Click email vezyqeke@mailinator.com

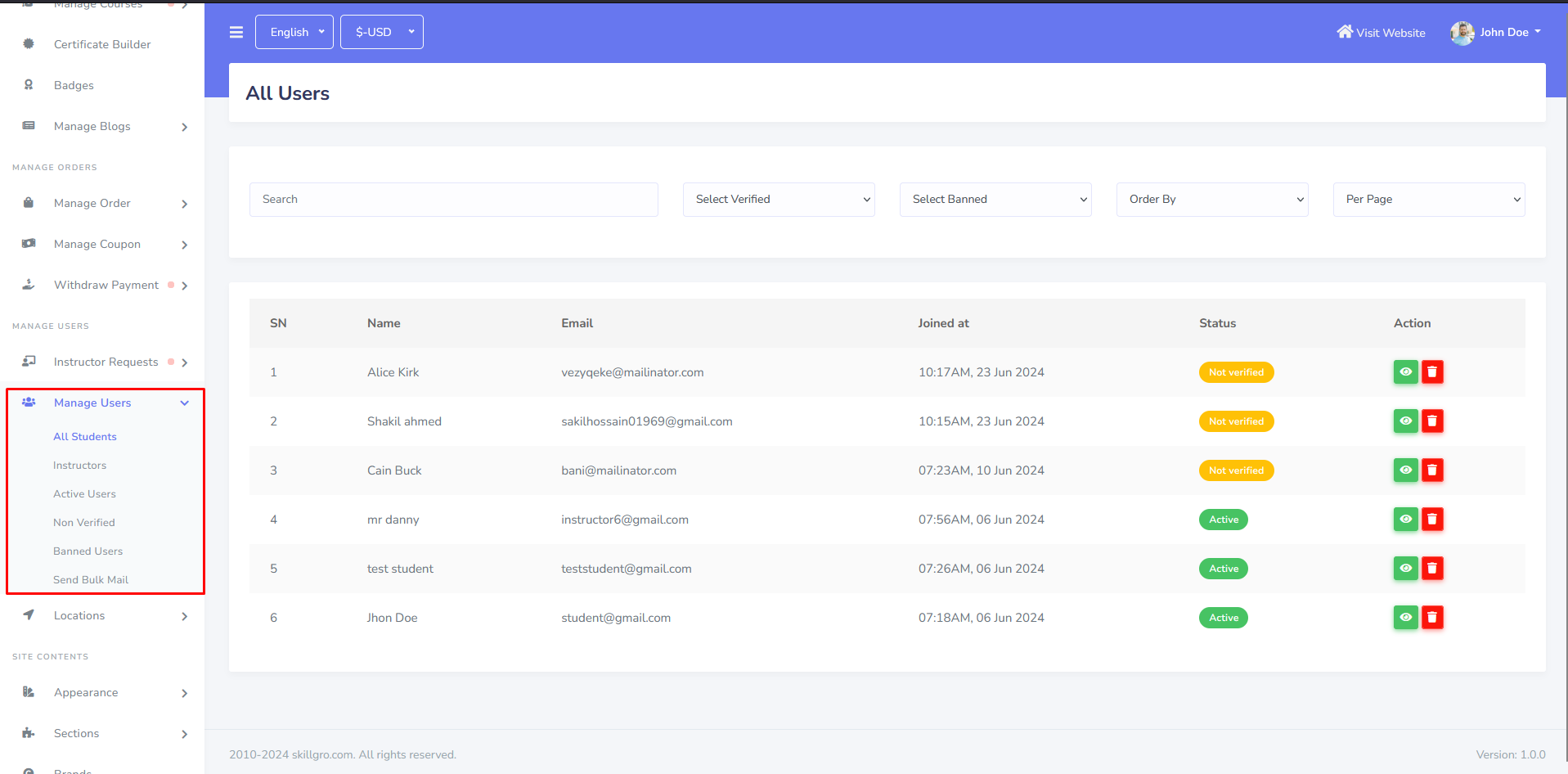tap(632, 372)
